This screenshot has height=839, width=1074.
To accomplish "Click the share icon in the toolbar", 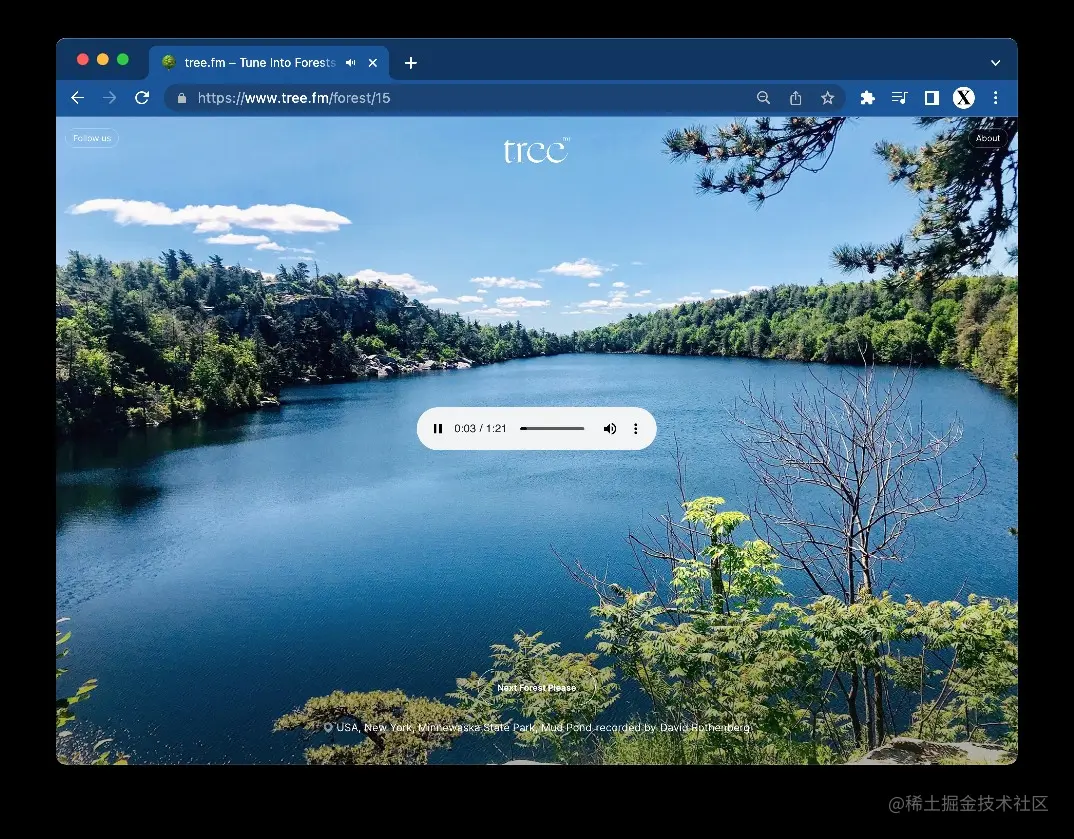I will 795,97.
